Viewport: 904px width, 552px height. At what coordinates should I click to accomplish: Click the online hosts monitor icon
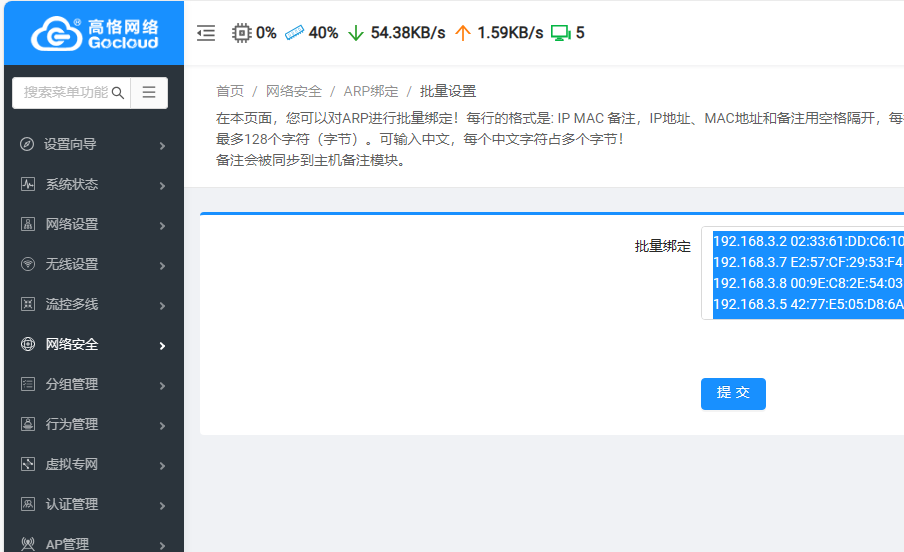560,33
